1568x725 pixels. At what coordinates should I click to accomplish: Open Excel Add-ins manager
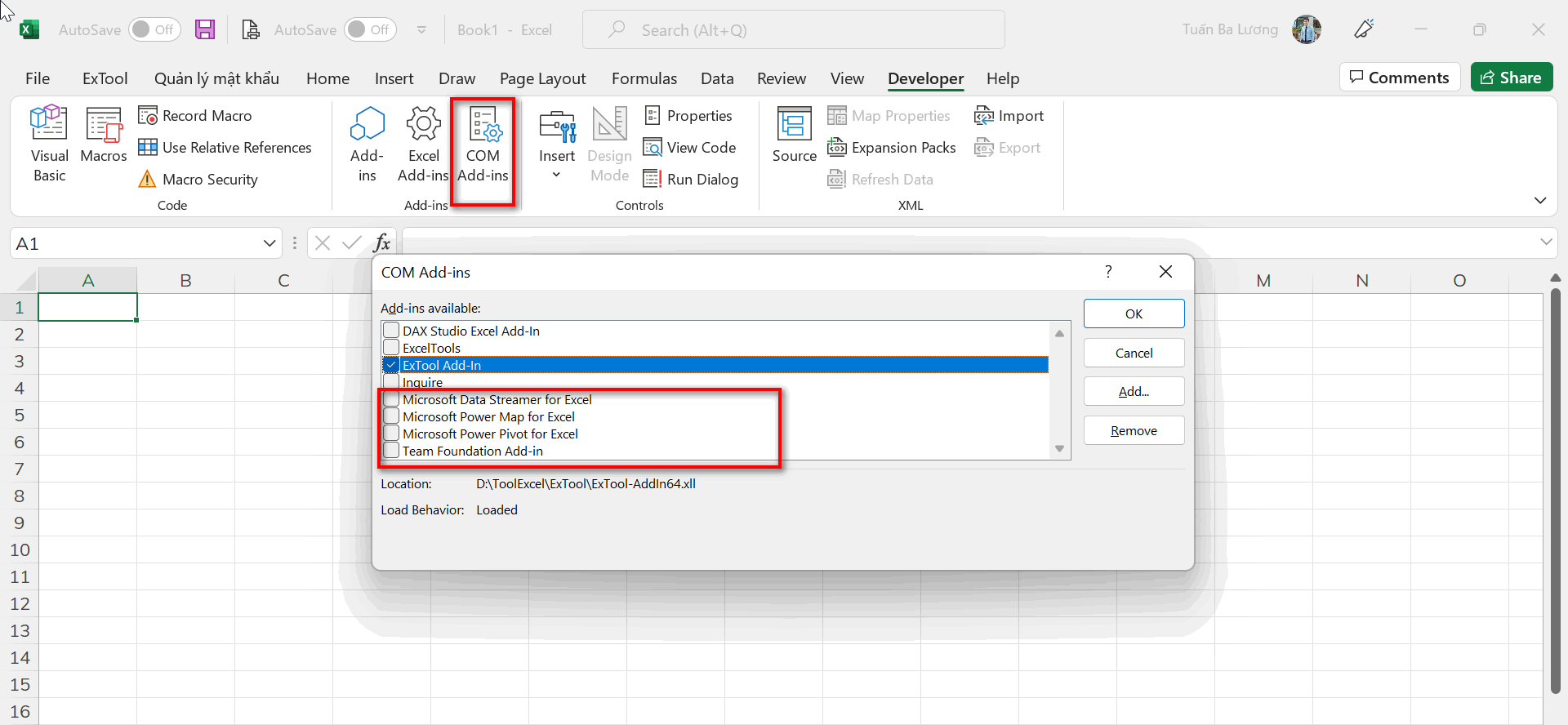tap(423, 145)
